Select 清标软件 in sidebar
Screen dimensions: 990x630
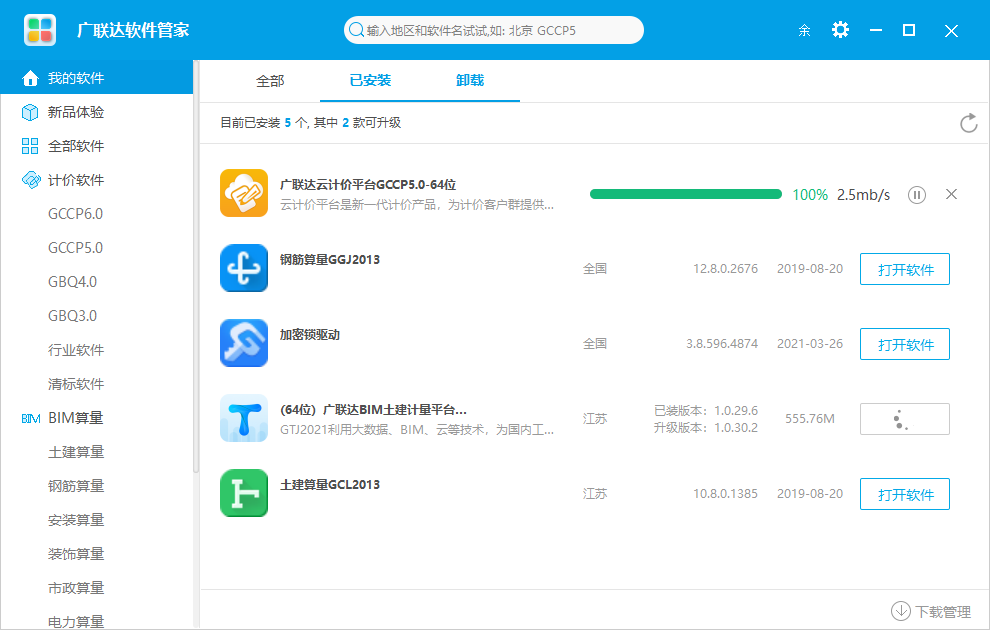pyautogui.click(x=76, y=384)
